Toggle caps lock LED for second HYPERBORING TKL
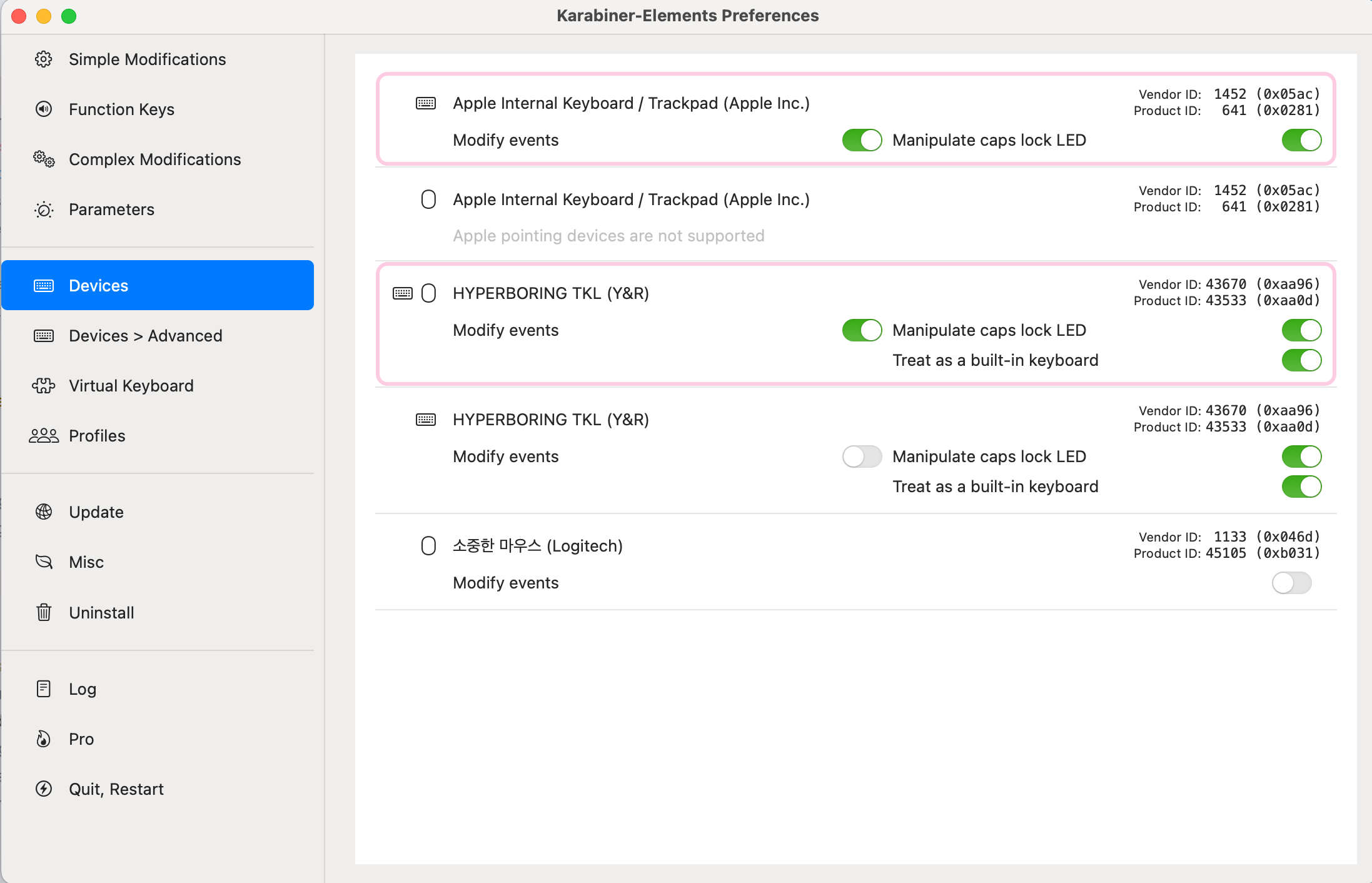This screenshot has width=1372, height=883. [x=1301, y=457]
